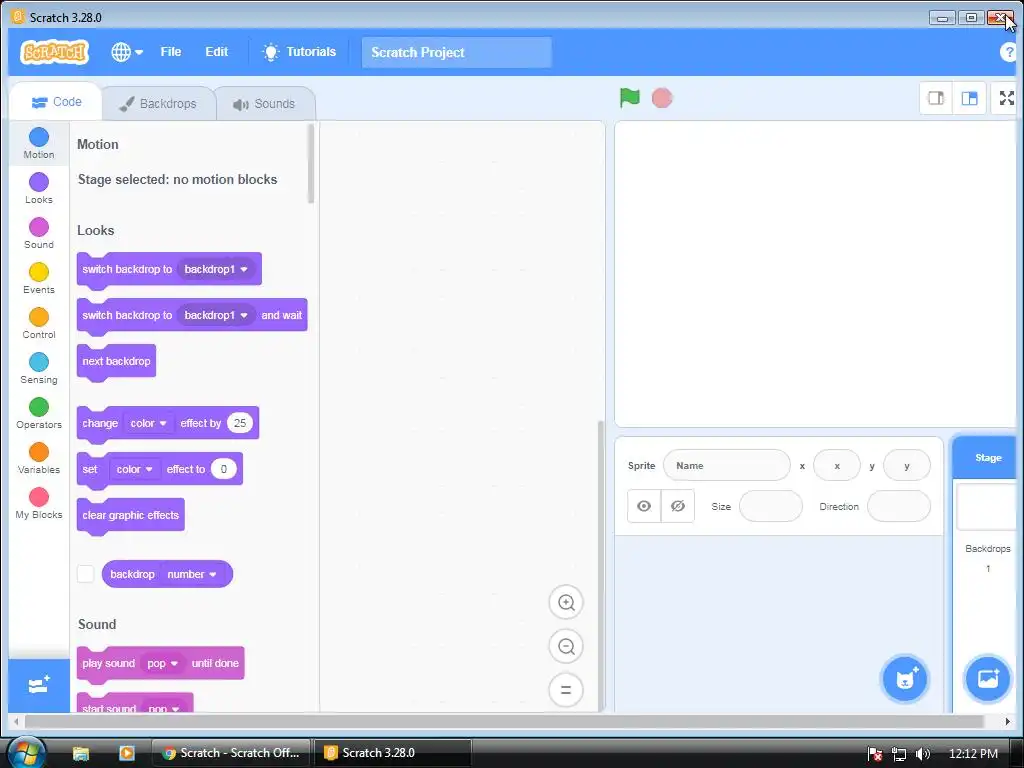Reset workspace zoom to default
Screen dimensions: 1024x768
click(566, 690)
